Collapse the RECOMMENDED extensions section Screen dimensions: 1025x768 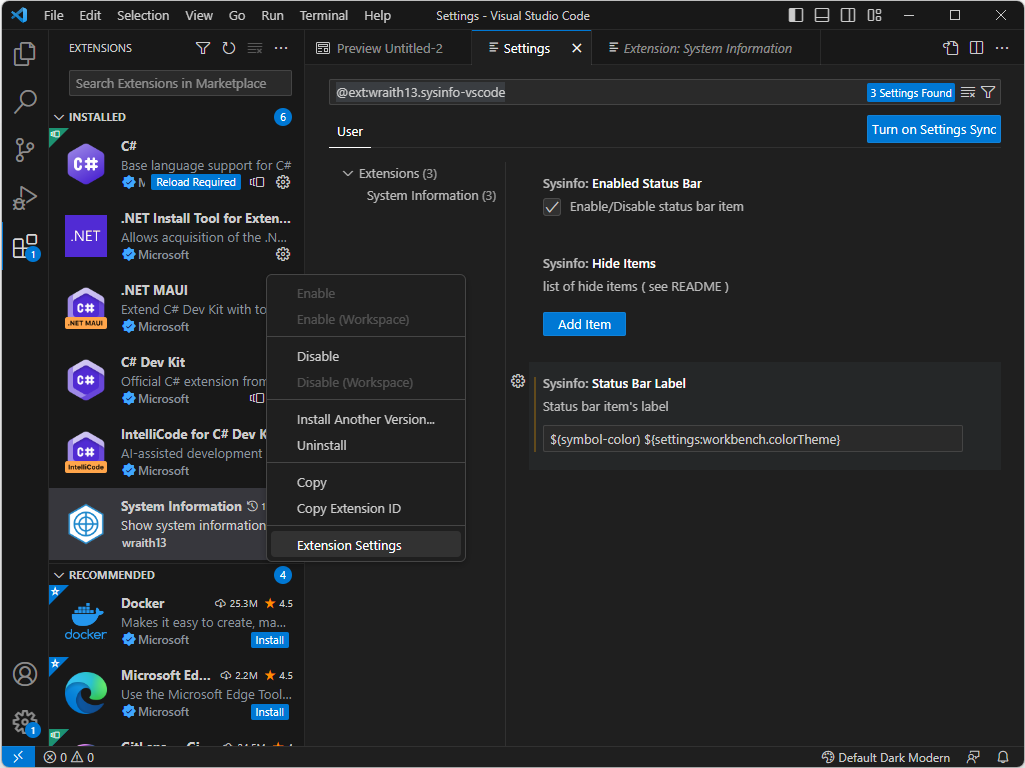[58, 575]
